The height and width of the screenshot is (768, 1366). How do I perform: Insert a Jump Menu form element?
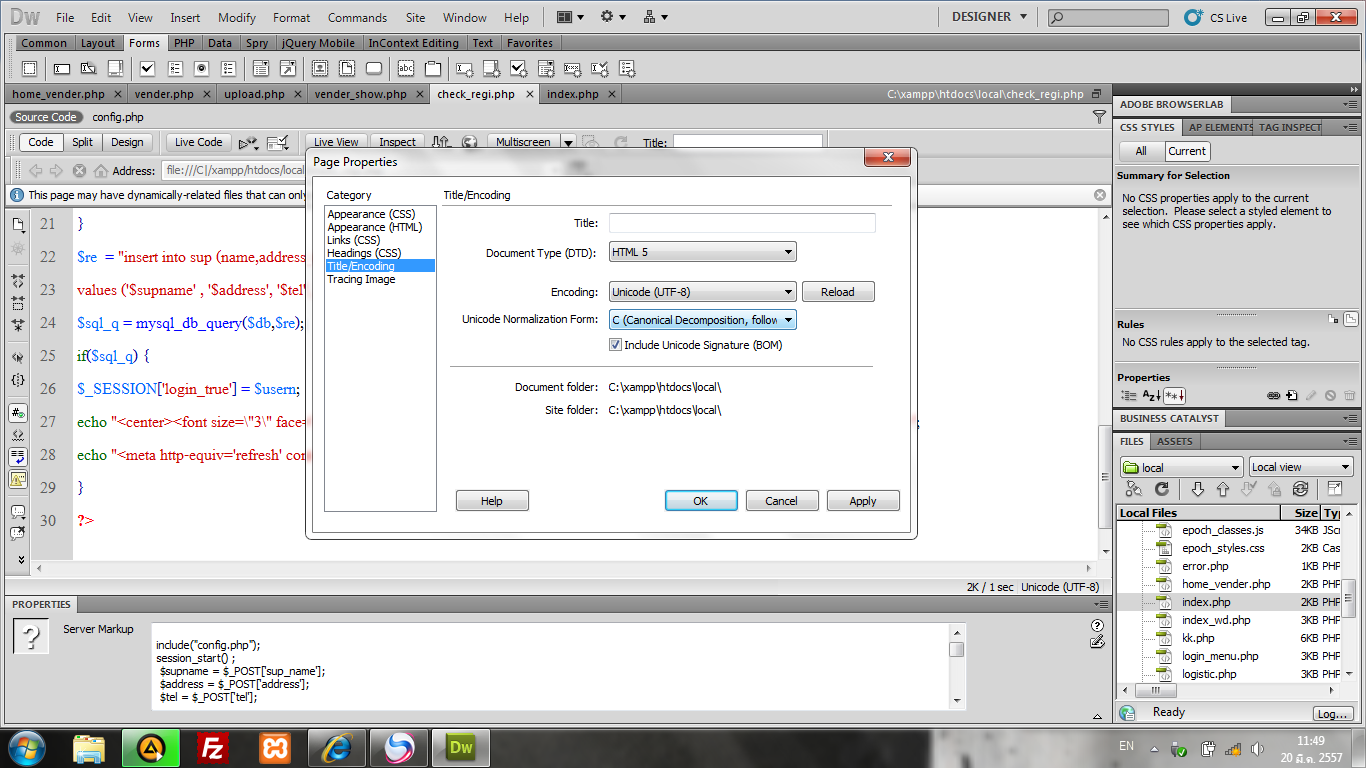click(288, 69)
